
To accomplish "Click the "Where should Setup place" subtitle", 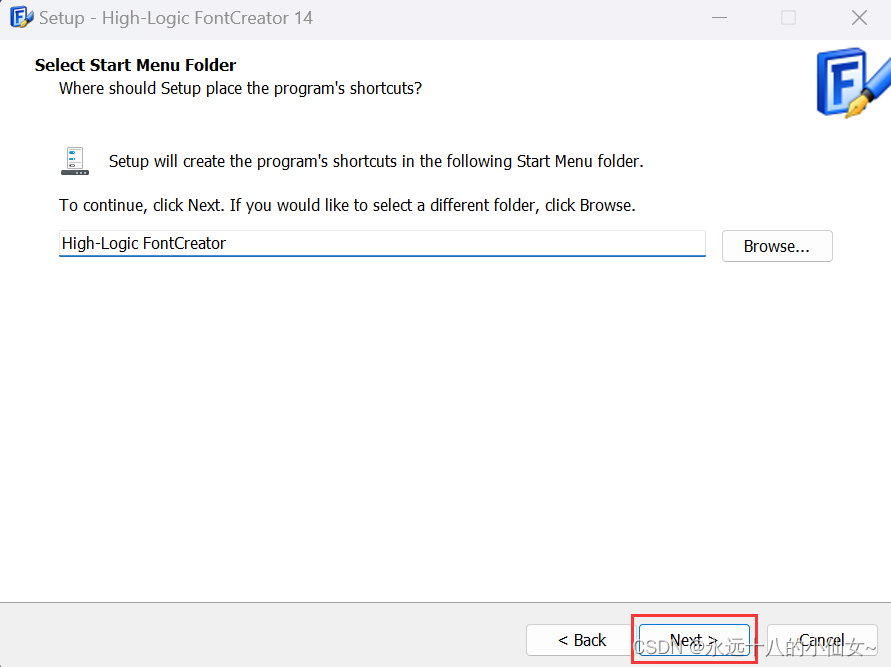I will pos(240,88).
